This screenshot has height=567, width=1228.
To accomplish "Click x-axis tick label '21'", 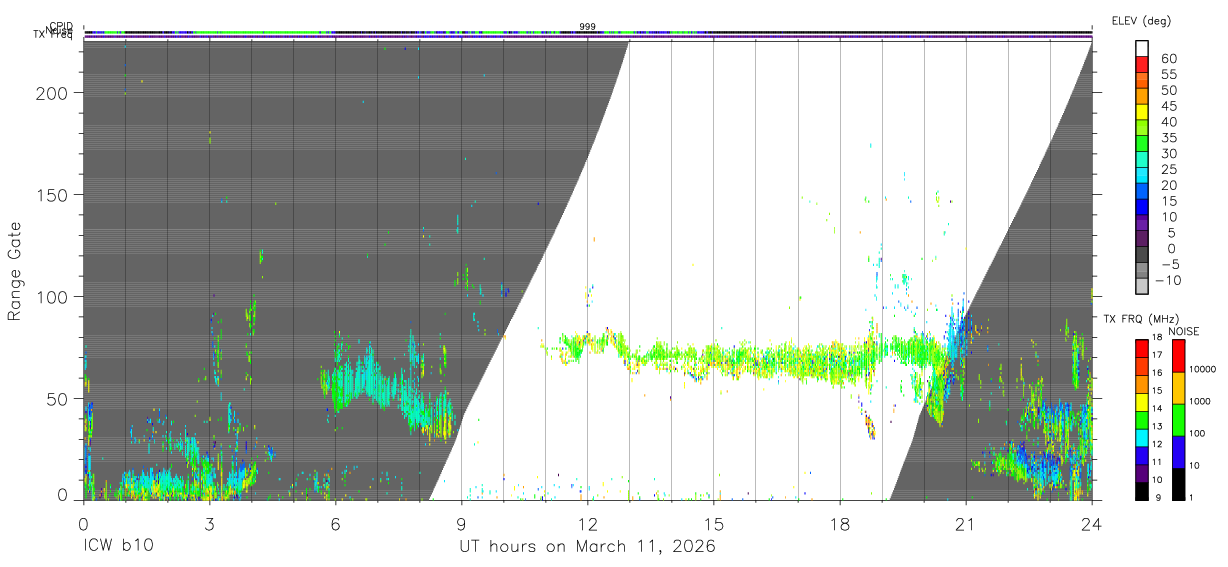I will (x=965, y=523).
